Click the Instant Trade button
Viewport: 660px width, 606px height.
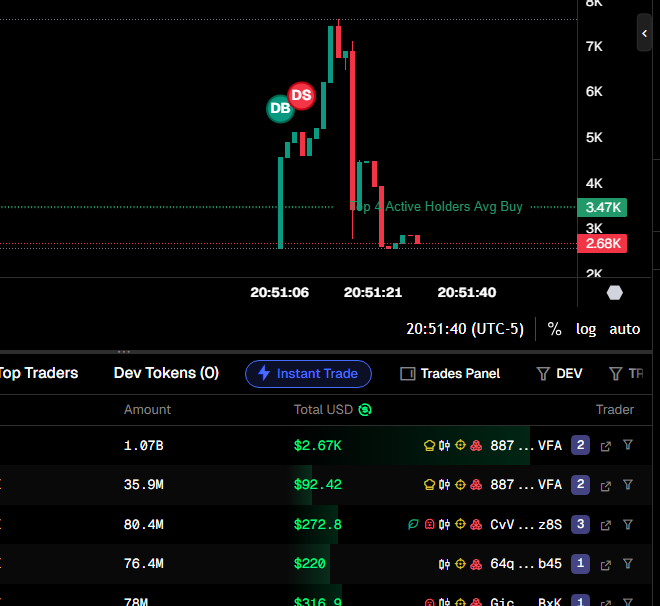click(x=308, y=374)
